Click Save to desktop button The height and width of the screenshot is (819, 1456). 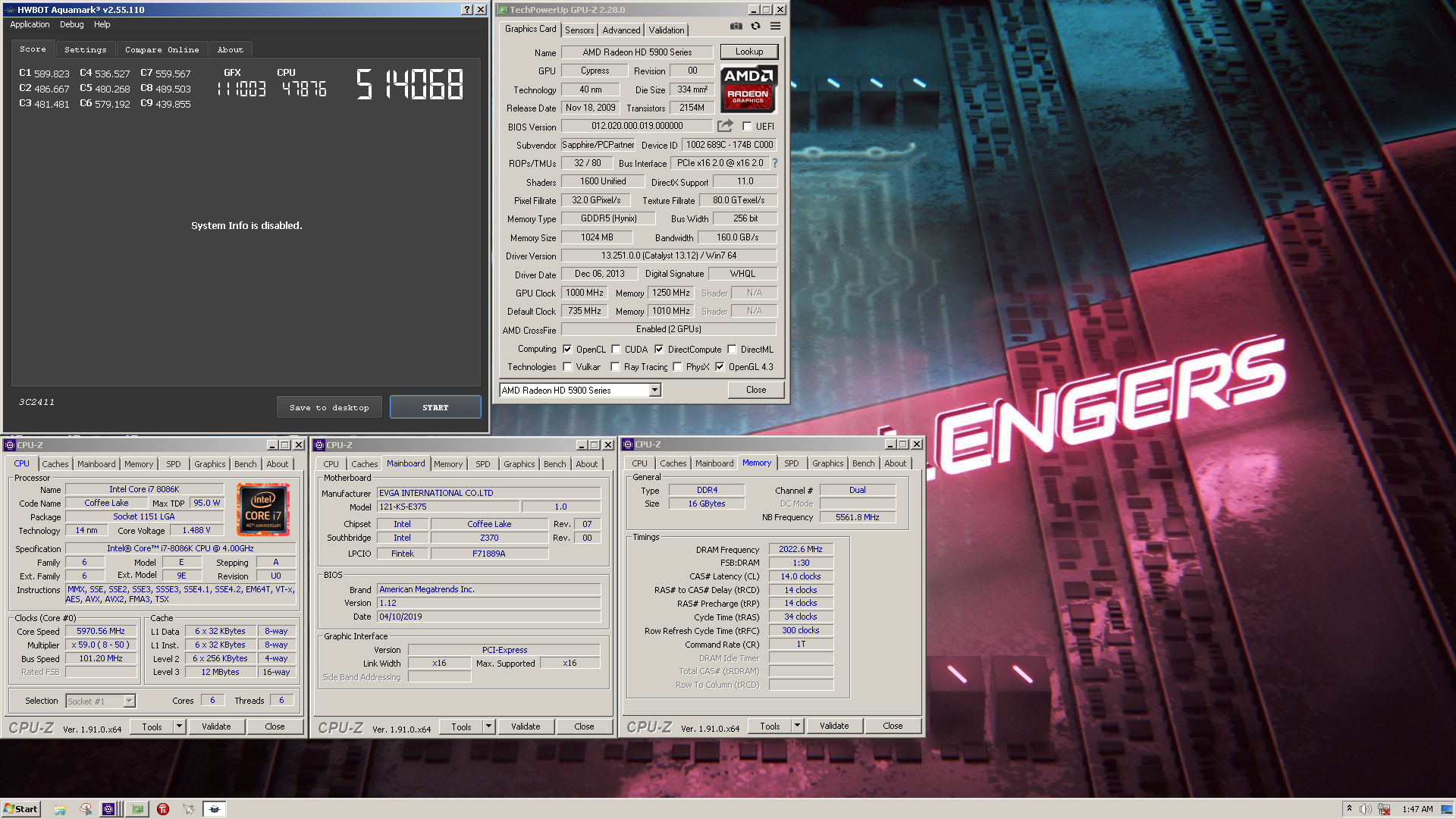329,407
